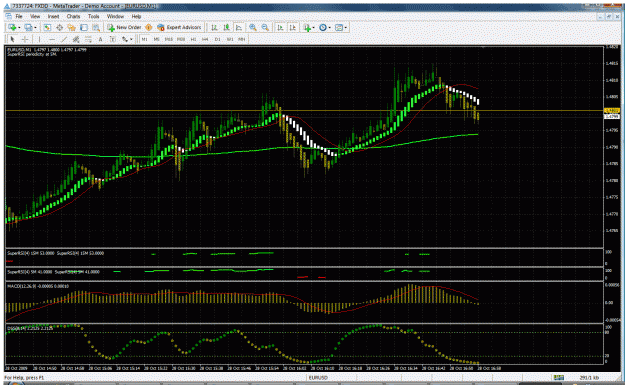Open the Indicators list icon
This screenshot has width=625, height=385.
[x=307, y=28]
